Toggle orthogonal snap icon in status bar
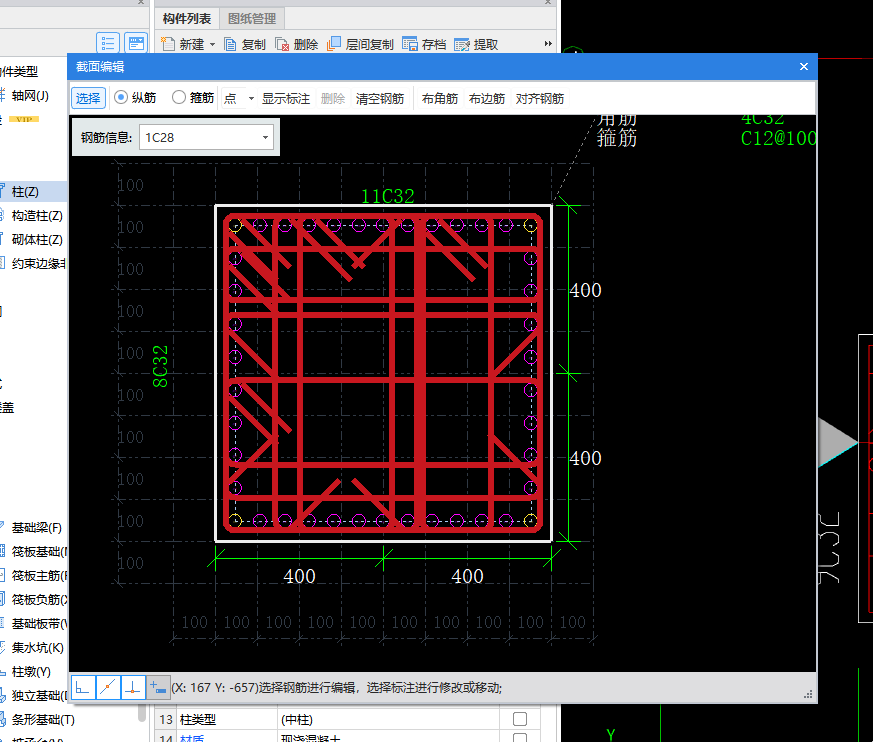Image resolution: width=873 pixels, height=742 pixels. pos(83,687)
